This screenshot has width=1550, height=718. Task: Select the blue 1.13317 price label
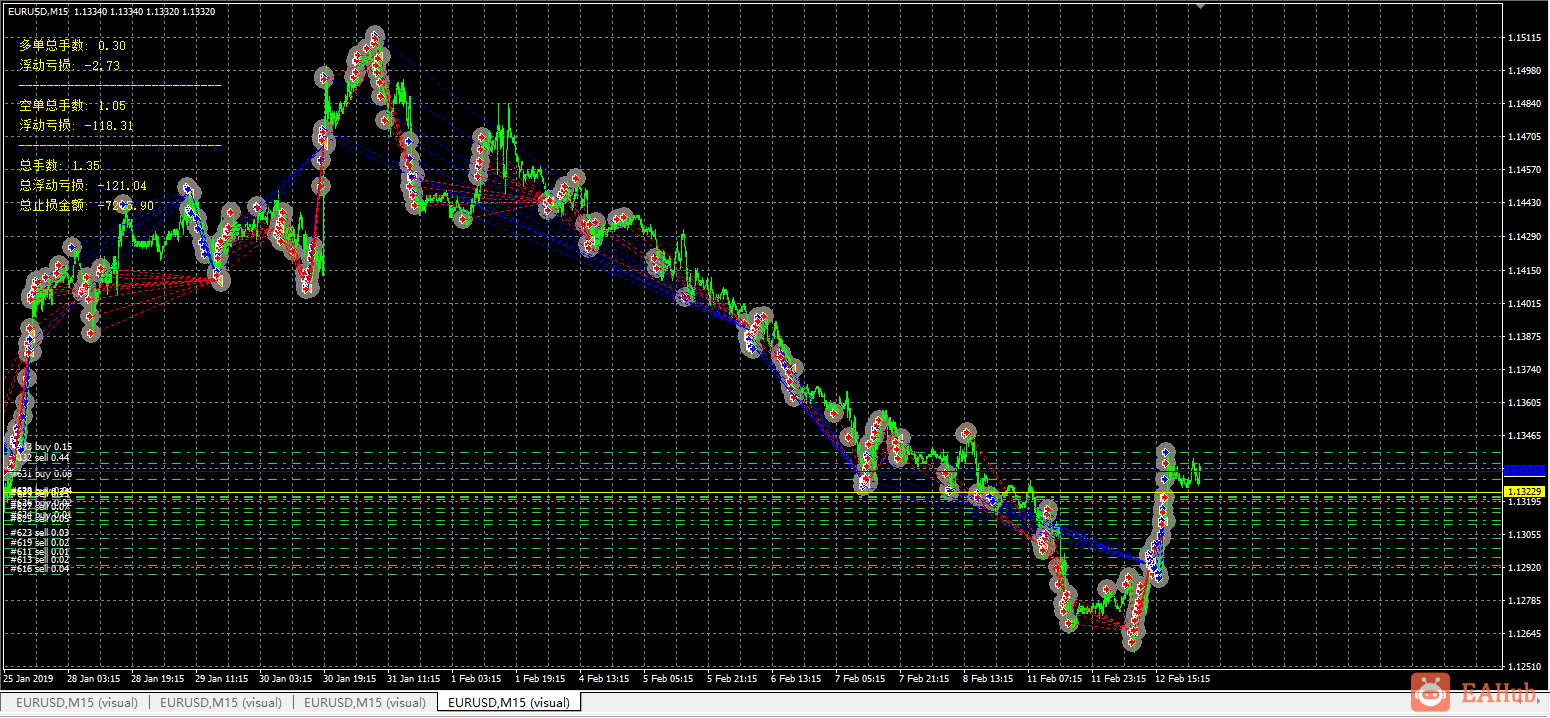[1524, 470]
